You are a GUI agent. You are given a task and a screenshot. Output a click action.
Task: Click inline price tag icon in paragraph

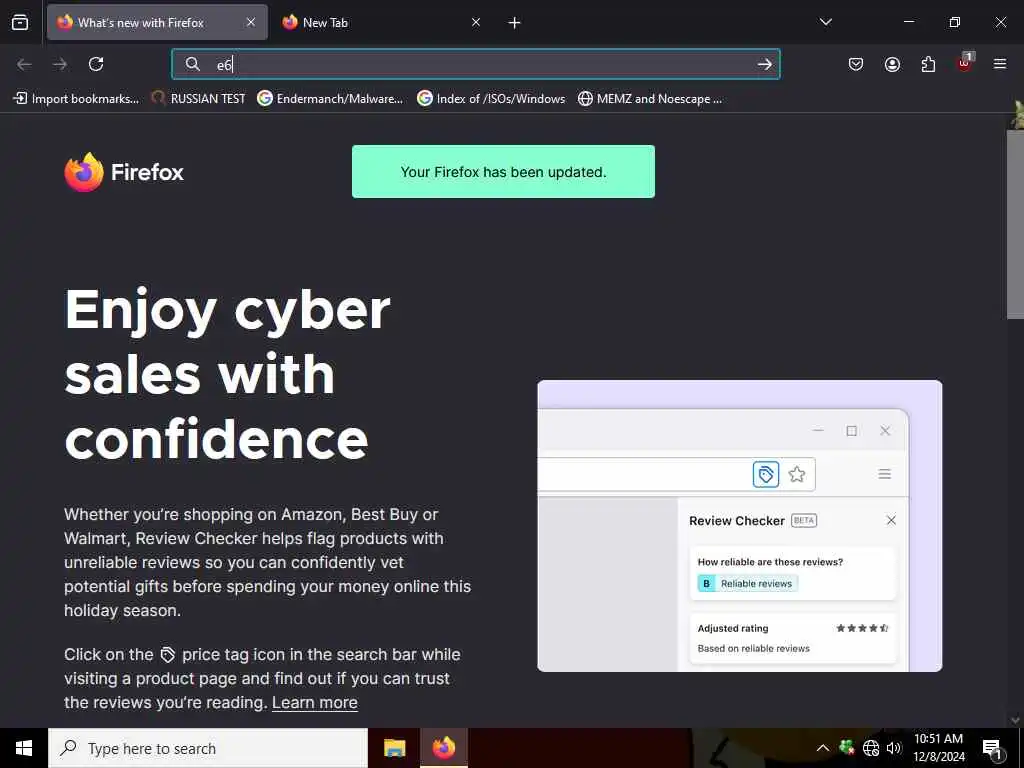(x=168, y=654)
